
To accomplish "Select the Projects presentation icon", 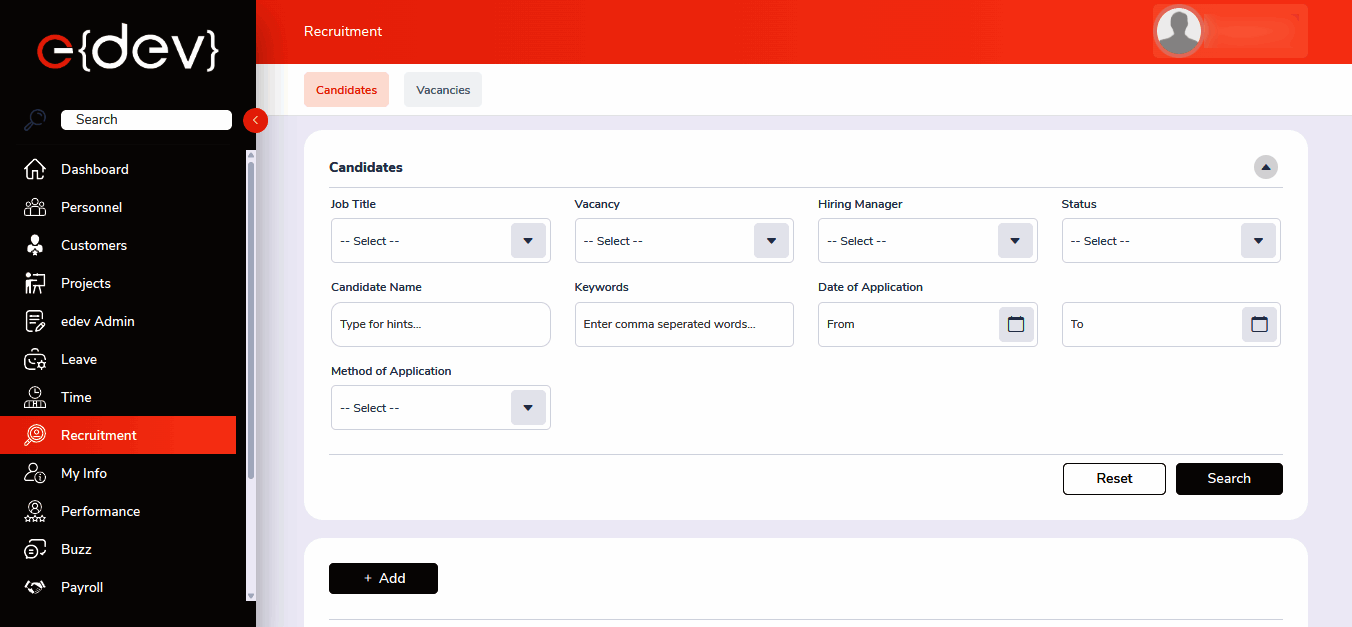I will coord(35,284).
